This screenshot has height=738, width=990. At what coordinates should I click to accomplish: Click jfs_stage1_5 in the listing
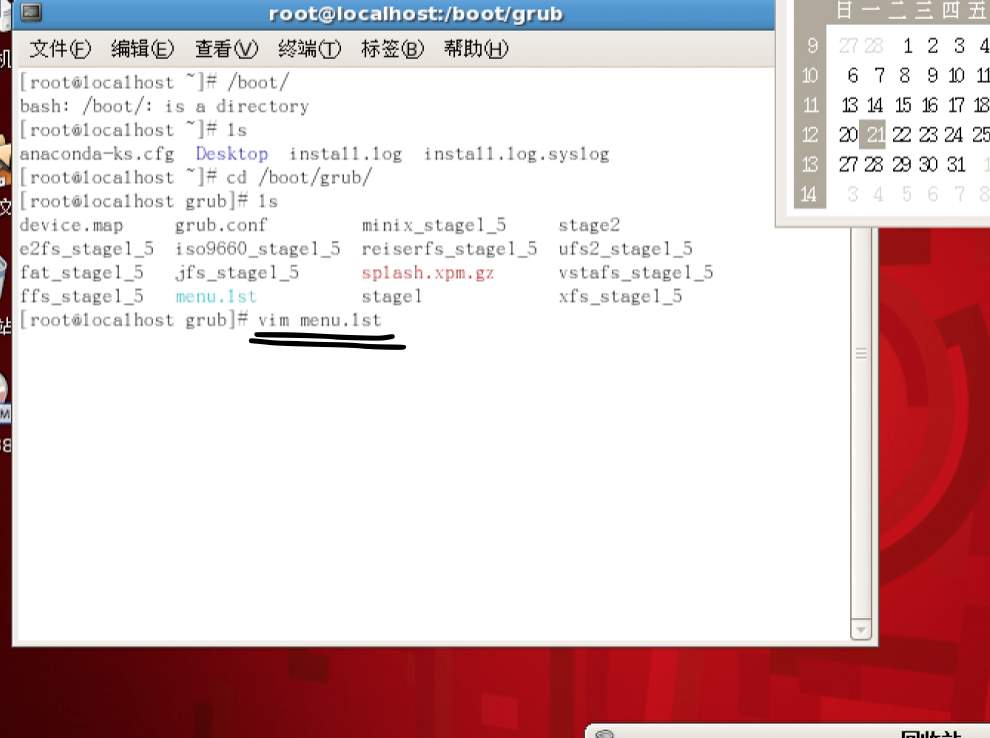(237, 273)
